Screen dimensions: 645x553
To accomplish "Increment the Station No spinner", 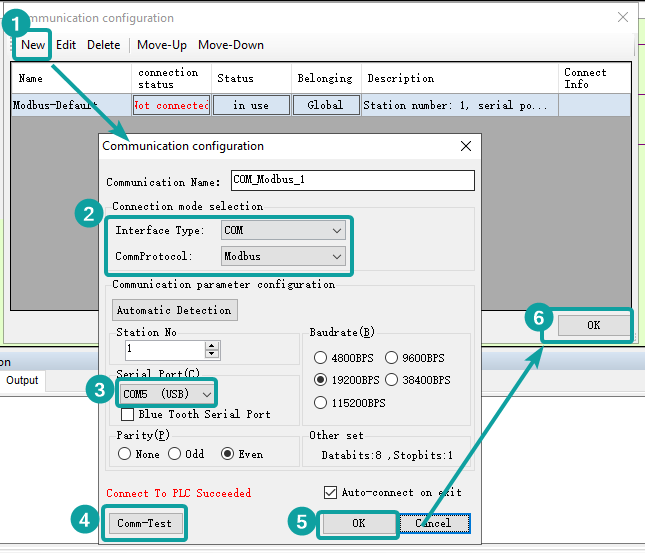I will (211, 345).
